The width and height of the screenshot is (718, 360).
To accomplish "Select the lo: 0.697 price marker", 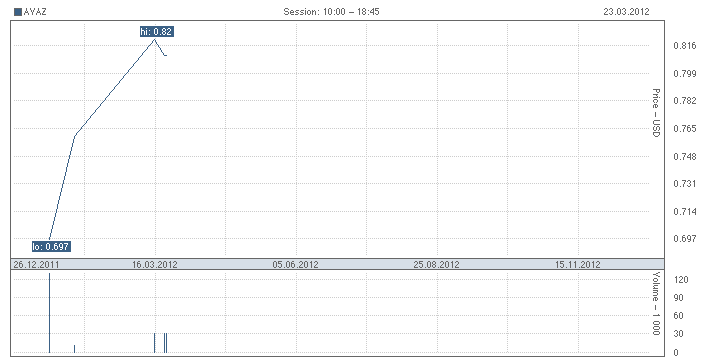I will pos(51,246).
